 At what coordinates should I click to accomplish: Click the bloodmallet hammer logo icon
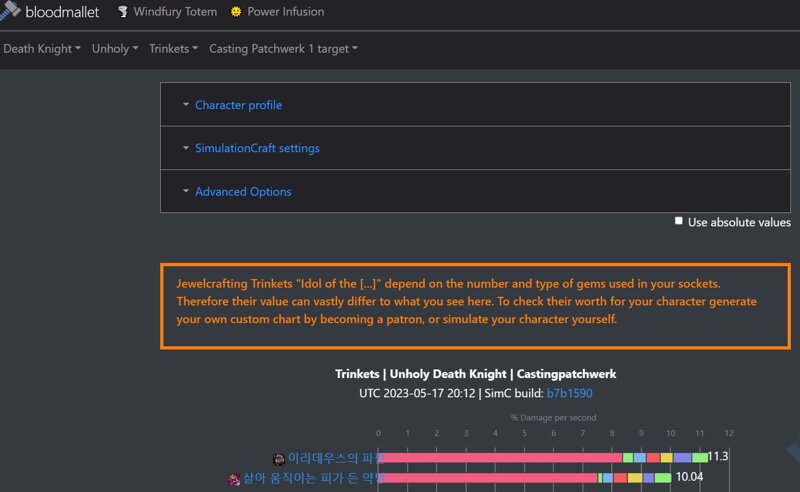tap(9, 9)
